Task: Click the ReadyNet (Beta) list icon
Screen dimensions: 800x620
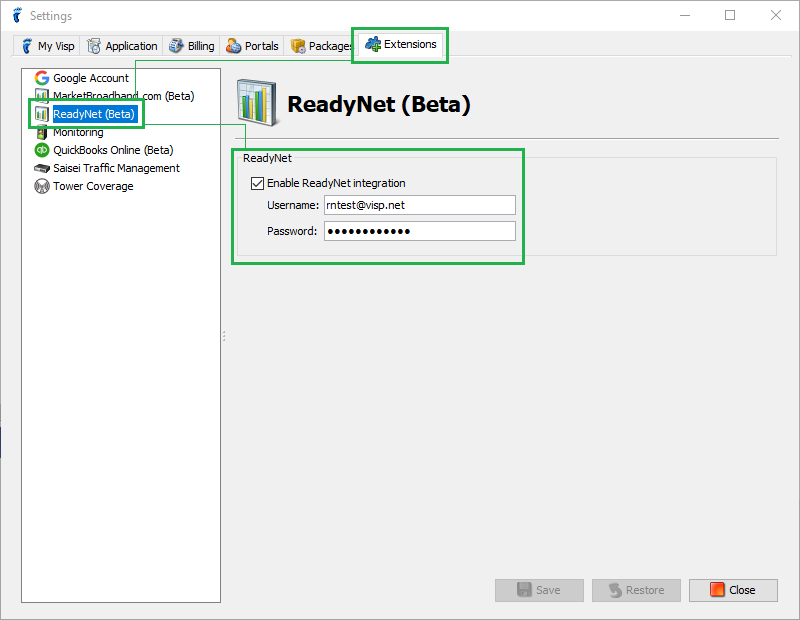Action: tap(42, 114)
